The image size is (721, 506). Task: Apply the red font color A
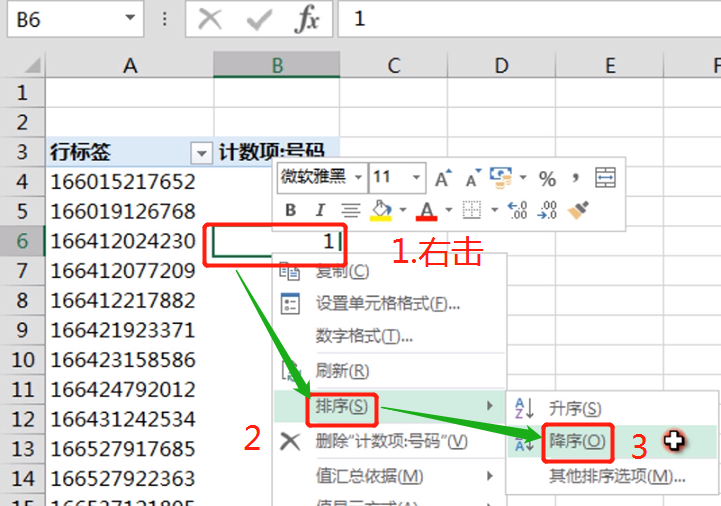(426, 211)
